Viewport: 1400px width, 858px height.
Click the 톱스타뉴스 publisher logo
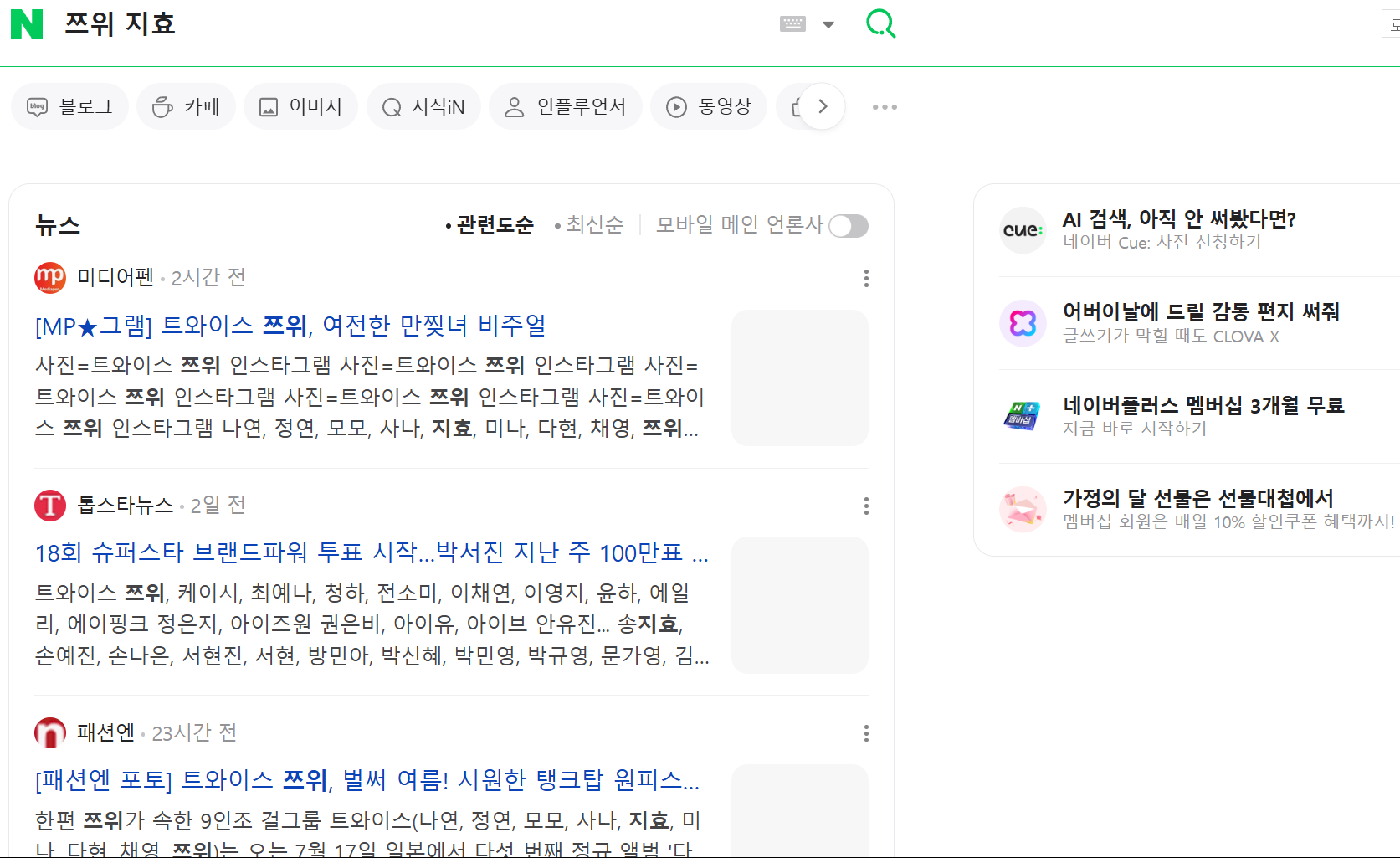[50, 506]
